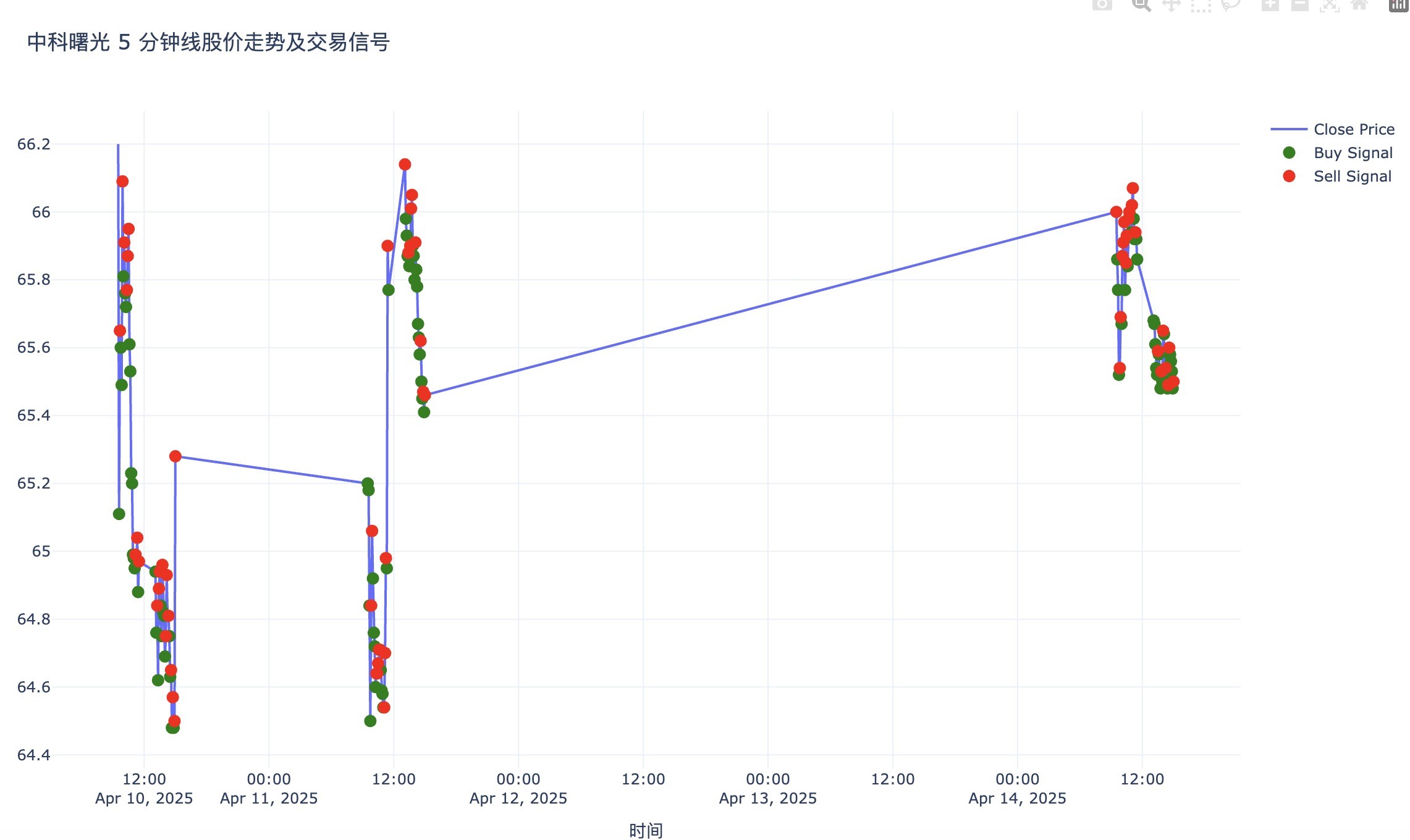The image size is (1410, 840).
Task: Toggle the Buy Signal legend trace
Action: [1332, 153]
